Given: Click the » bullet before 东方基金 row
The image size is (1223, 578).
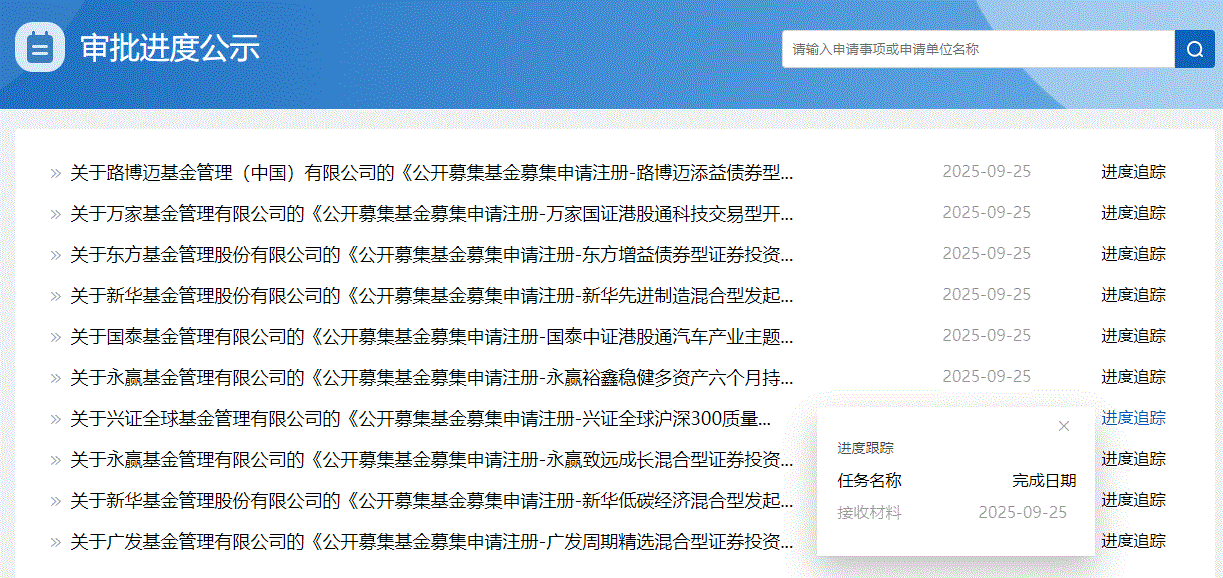Looking at the screenshot, I should point(55,255).
